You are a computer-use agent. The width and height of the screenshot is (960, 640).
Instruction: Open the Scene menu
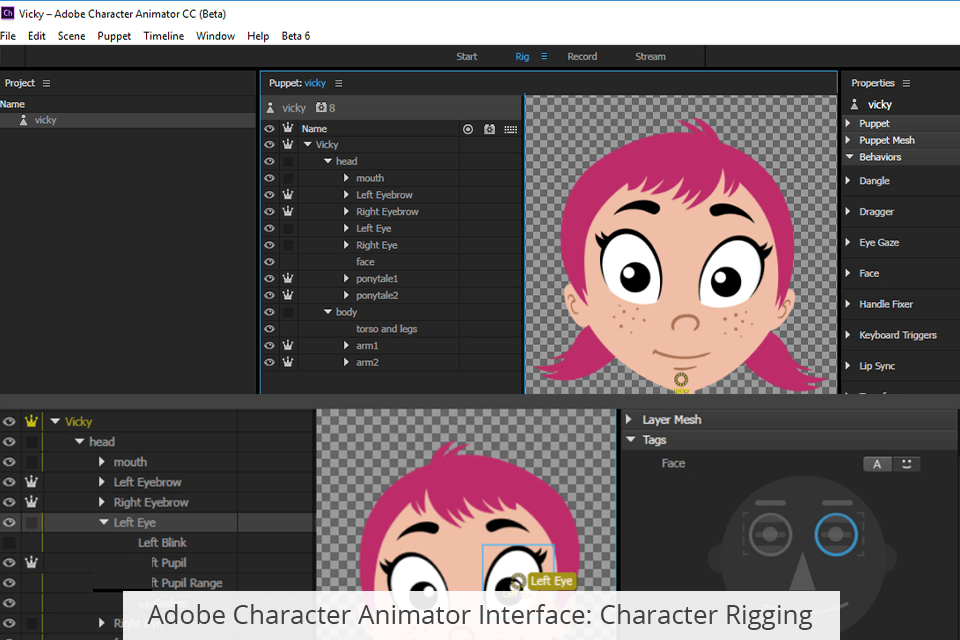(72, 36)
